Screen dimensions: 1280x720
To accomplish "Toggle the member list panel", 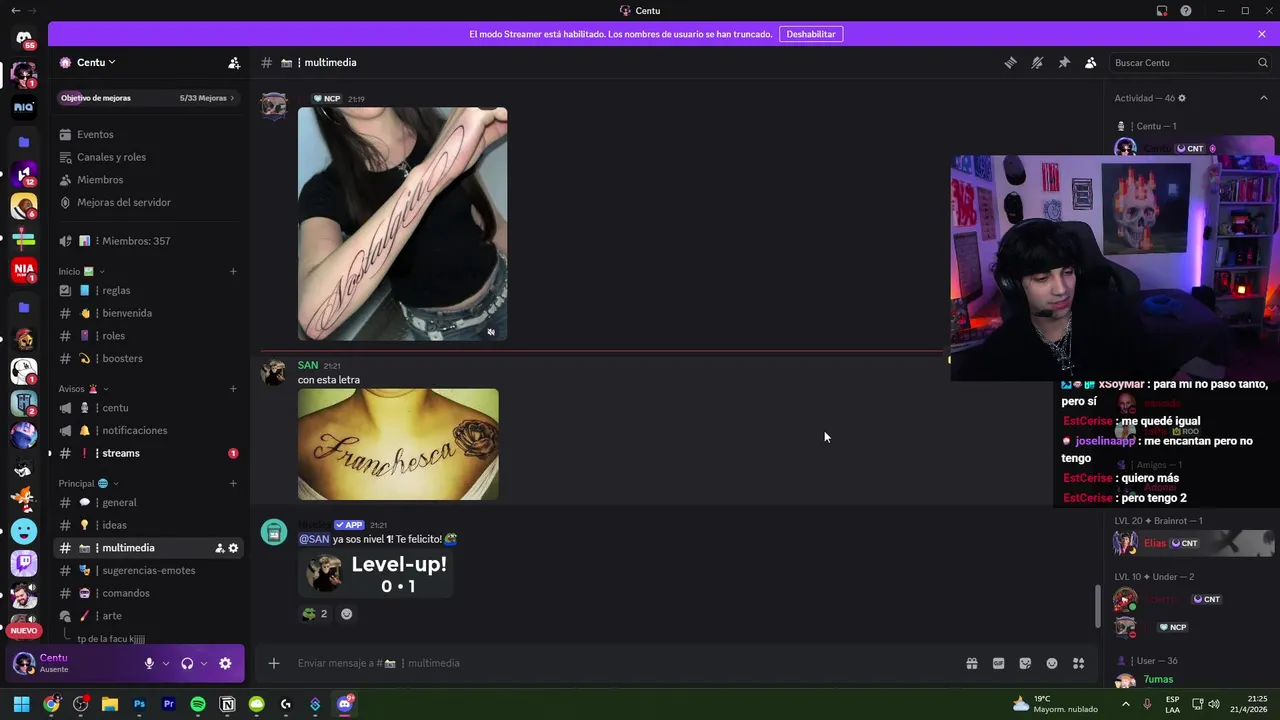I will point(1091,62).
